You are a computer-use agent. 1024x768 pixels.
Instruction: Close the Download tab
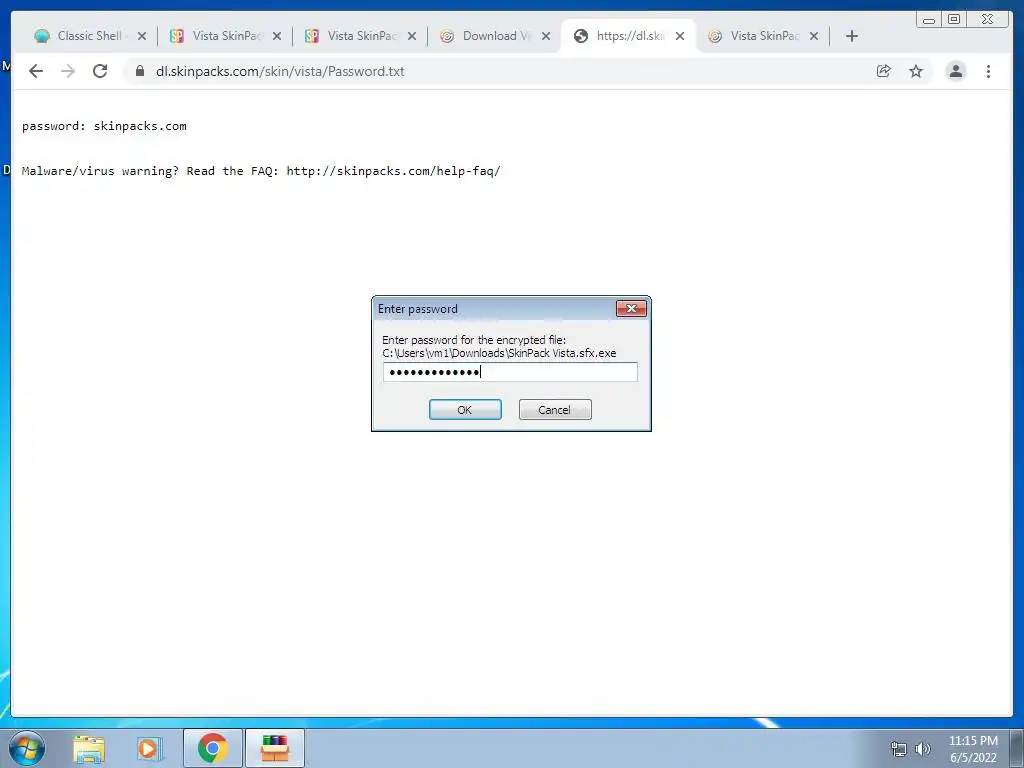point(547,36)
